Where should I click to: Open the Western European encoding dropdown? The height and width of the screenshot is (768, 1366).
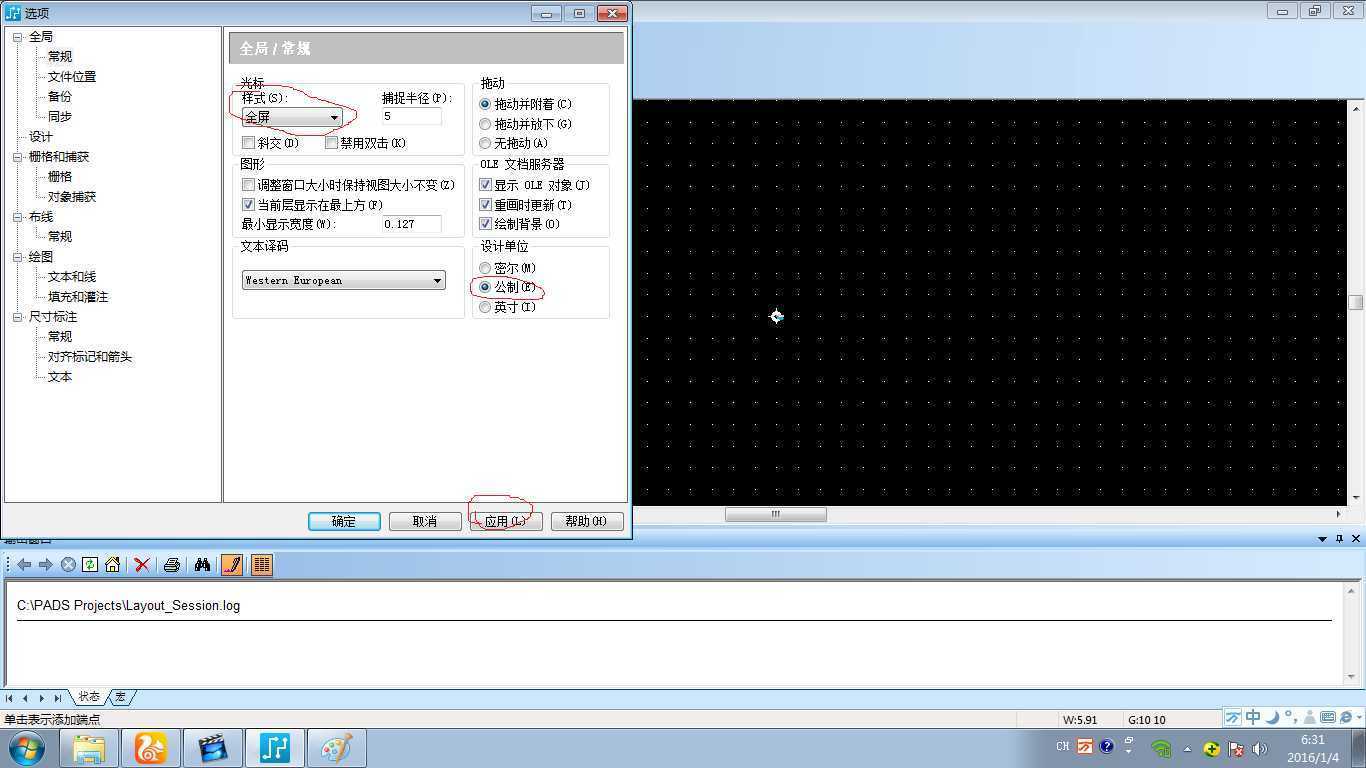[x=344, y=281]
